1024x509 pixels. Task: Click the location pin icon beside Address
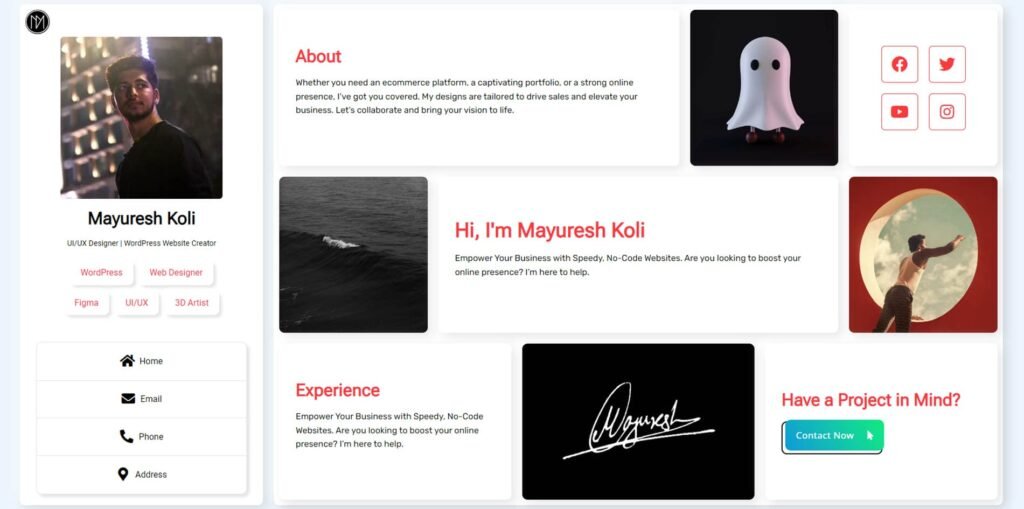123,474
